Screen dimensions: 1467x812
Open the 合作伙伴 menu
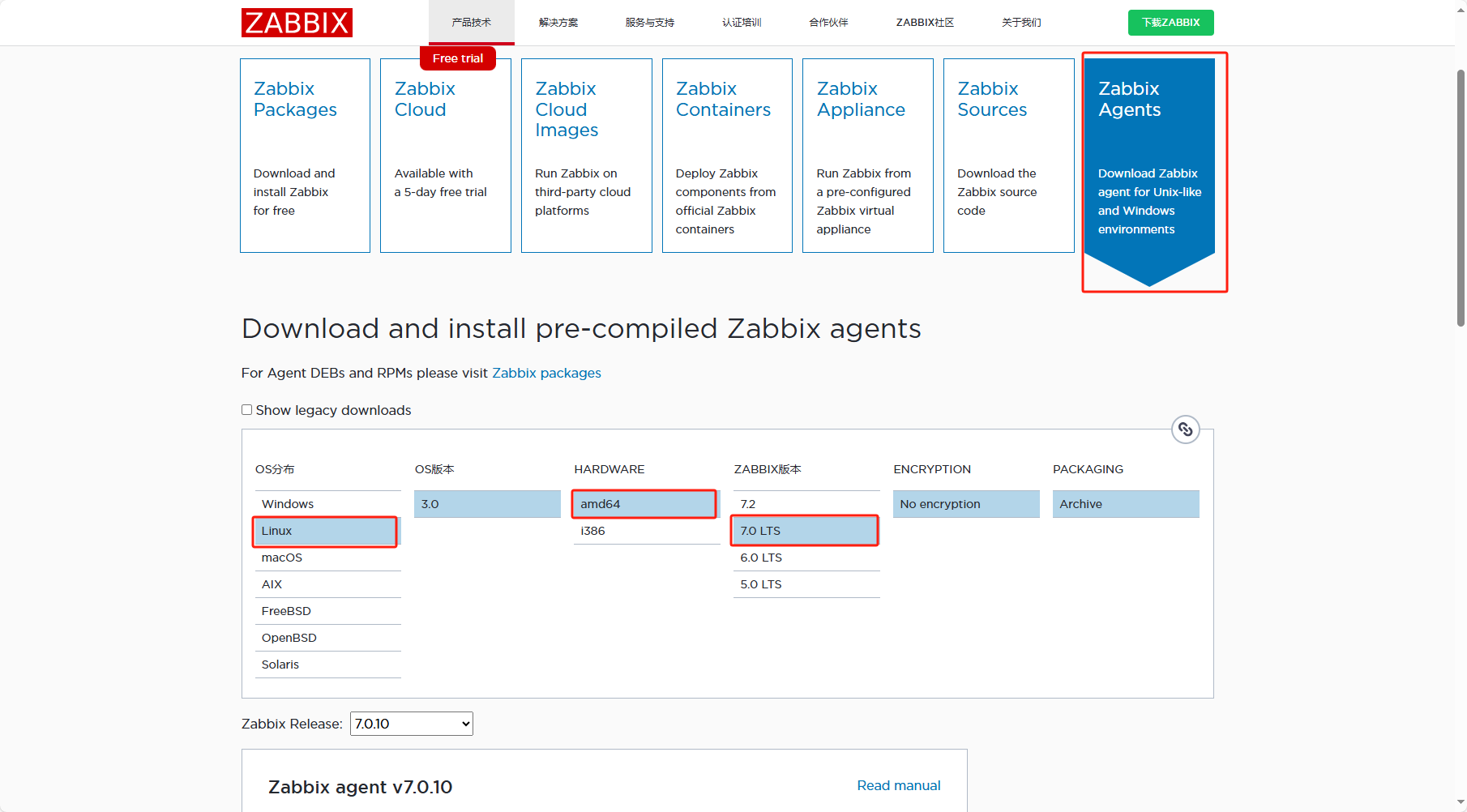(828, 23)
